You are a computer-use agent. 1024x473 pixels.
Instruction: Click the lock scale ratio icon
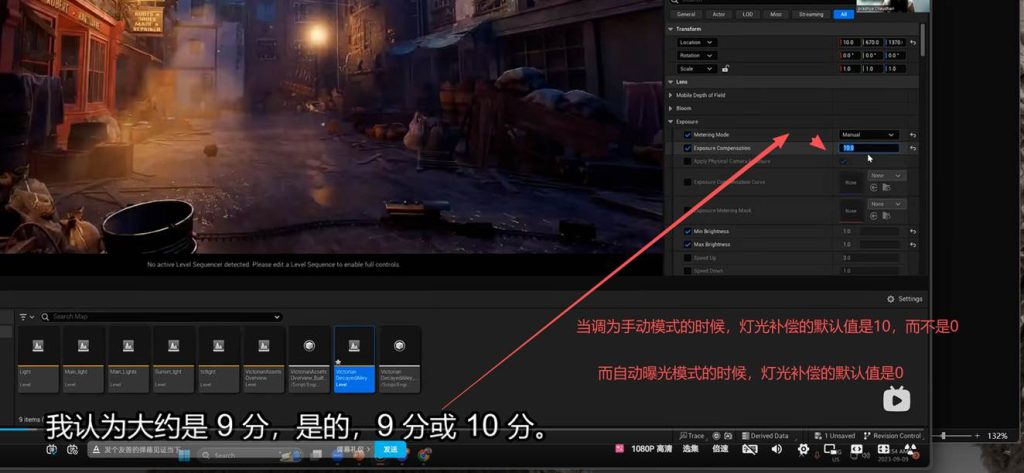pos(725,69)
